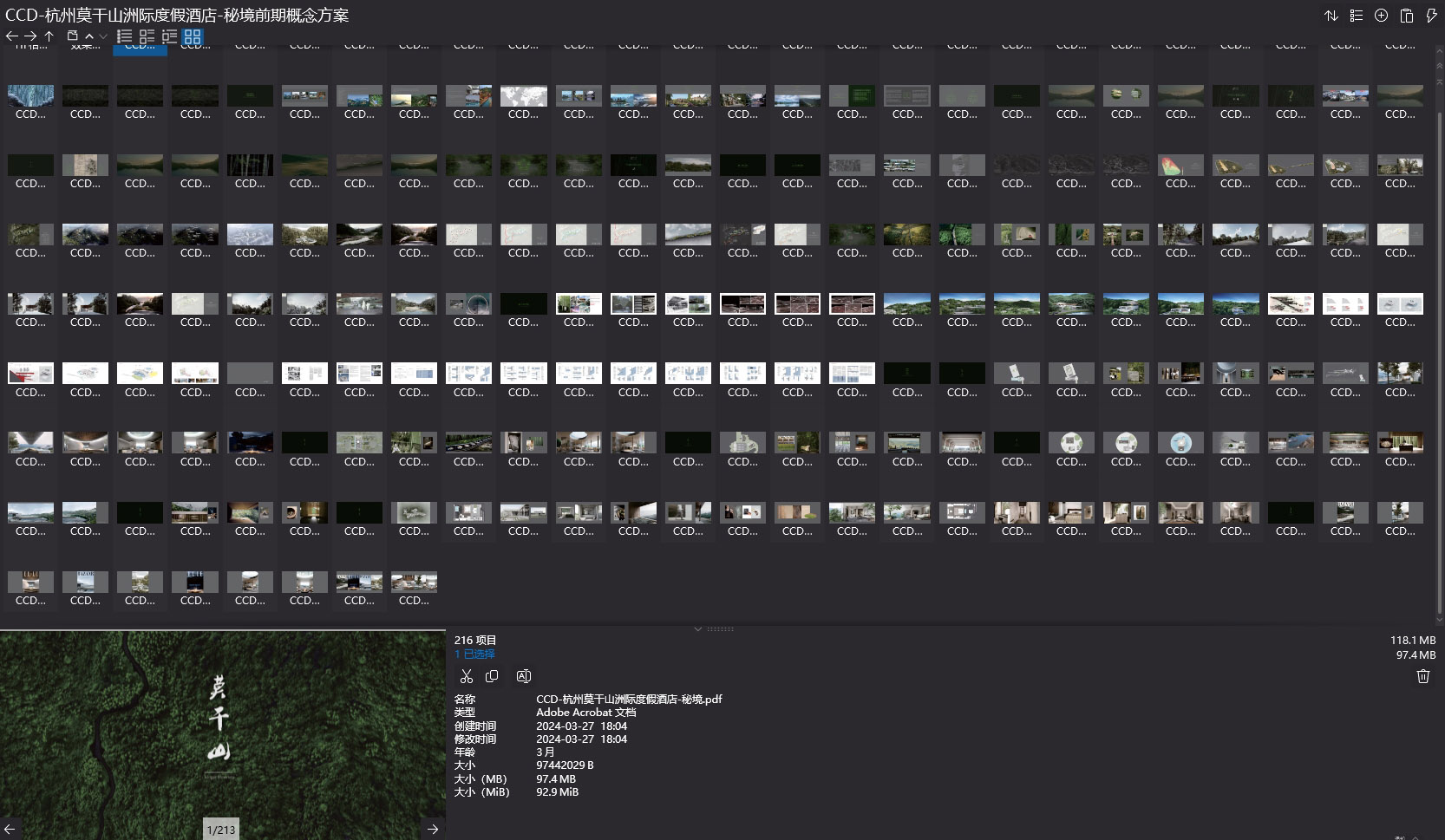Click the rename icon in the details panel
1445x840 pixels.
tap(523, 676)
